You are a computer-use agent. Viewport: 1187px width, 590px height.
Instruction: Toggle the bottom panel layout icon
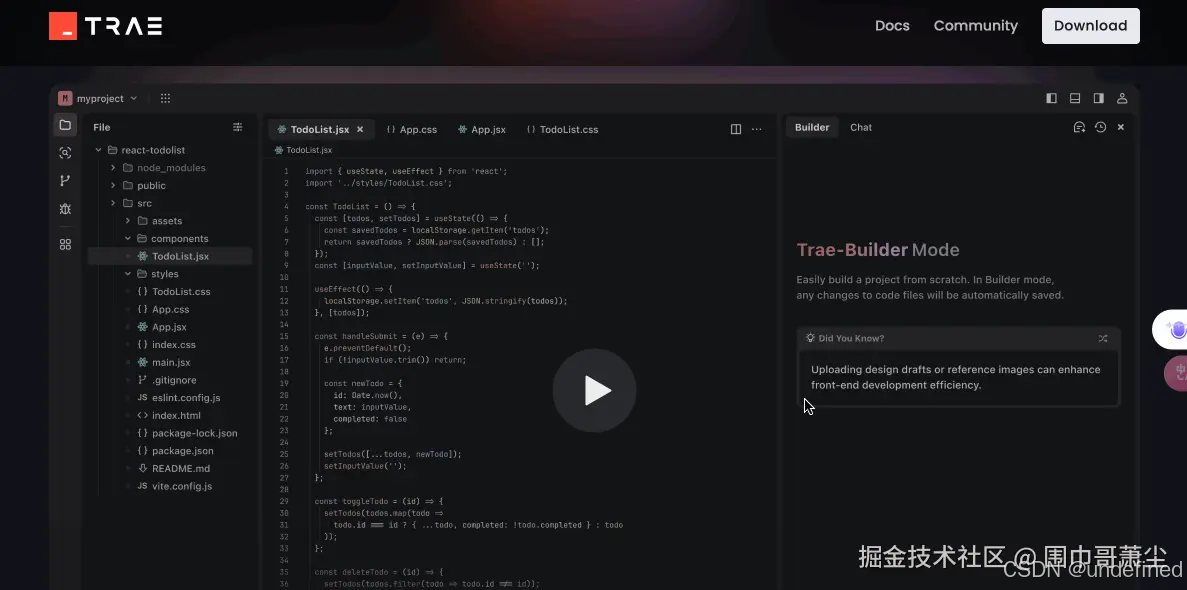pyautogui.click(x=1075, y=98)
